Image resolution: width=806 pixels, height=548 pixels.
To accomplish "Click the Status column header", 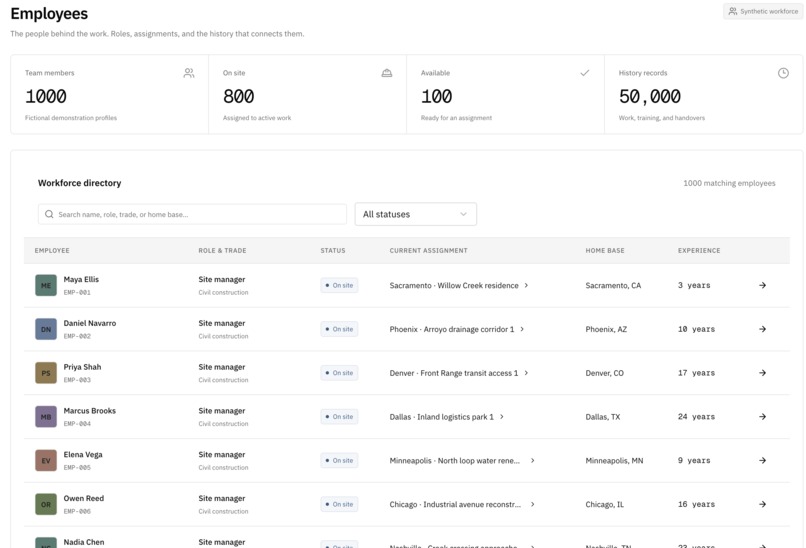I will click(x=333, y=250).
